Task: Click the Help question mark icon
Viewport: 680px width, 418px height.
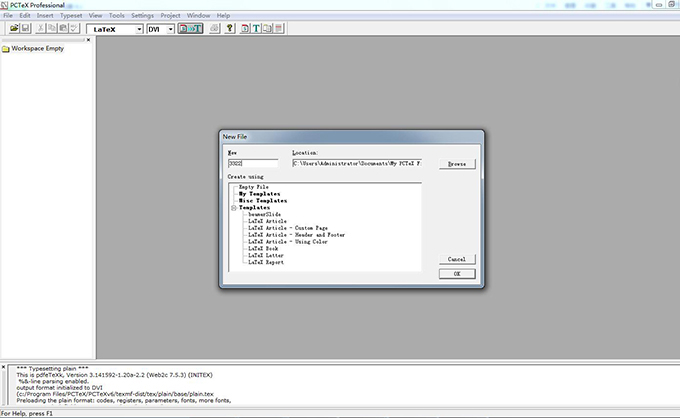Action: click(230, 29)
